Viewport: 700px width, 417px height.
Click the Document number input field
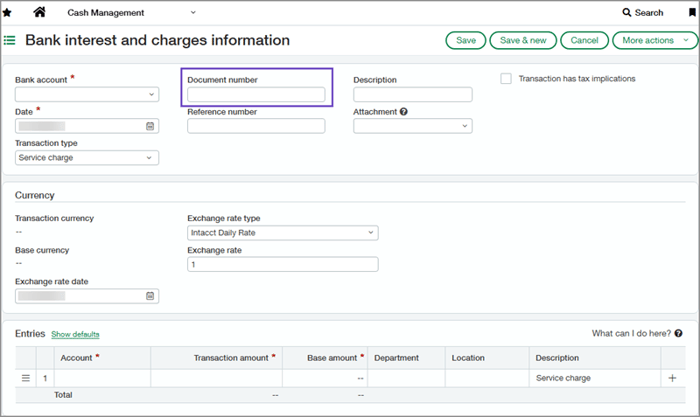pyautogui.click(x=256, y=95)
